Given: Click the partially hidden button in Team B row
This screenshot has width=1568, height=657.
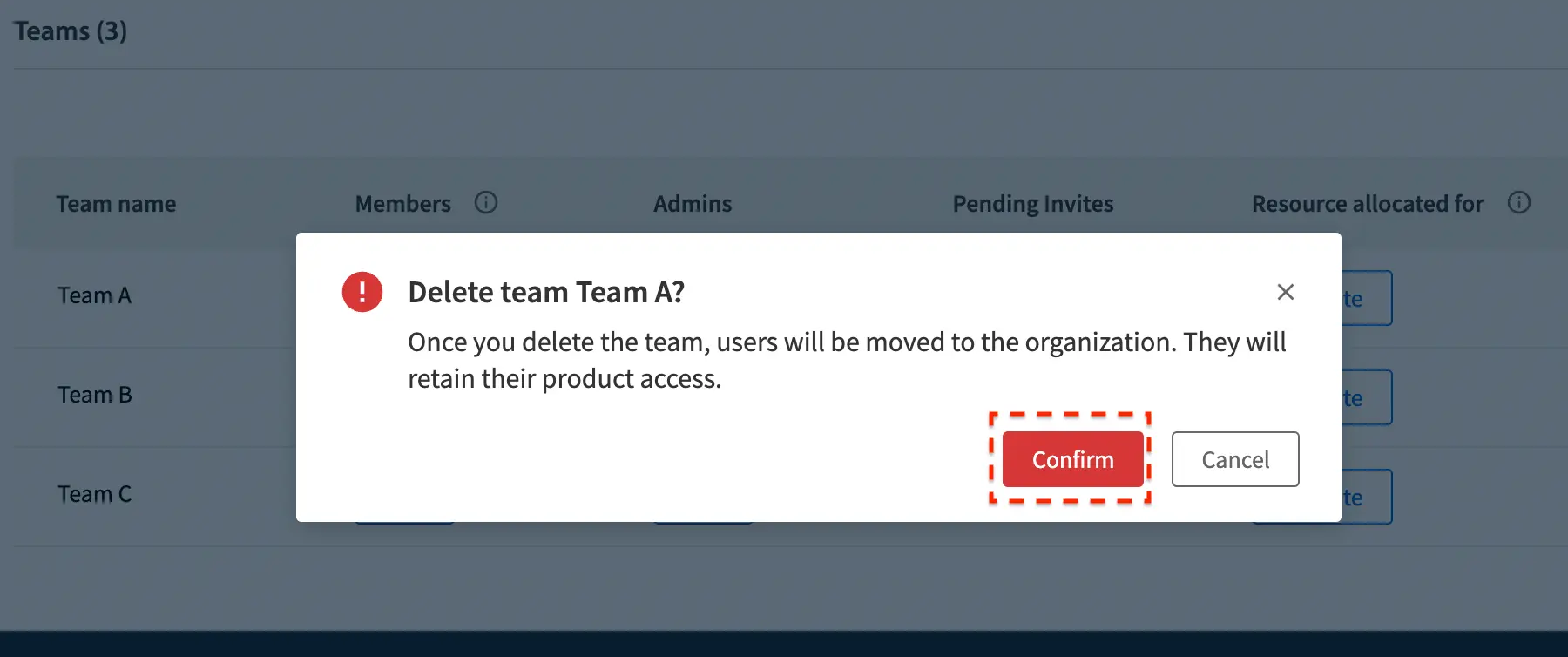Looking at the screenshot, I should click(x=1366, y=398).
